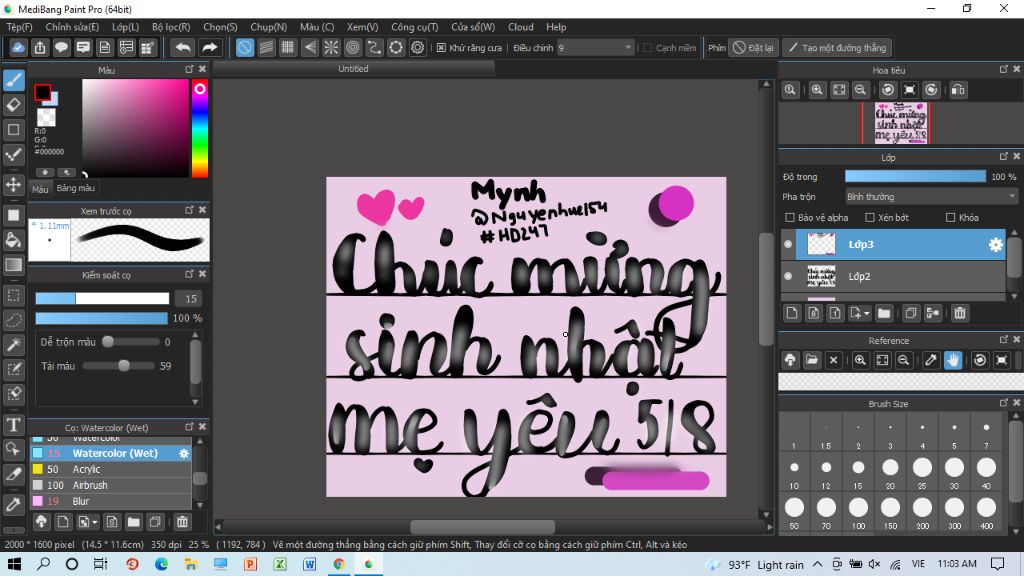Click the Độ trong layer opacity slider
Image resolution: width=1024 pixels, height=576 pixels.
click(x=915, y=176)
